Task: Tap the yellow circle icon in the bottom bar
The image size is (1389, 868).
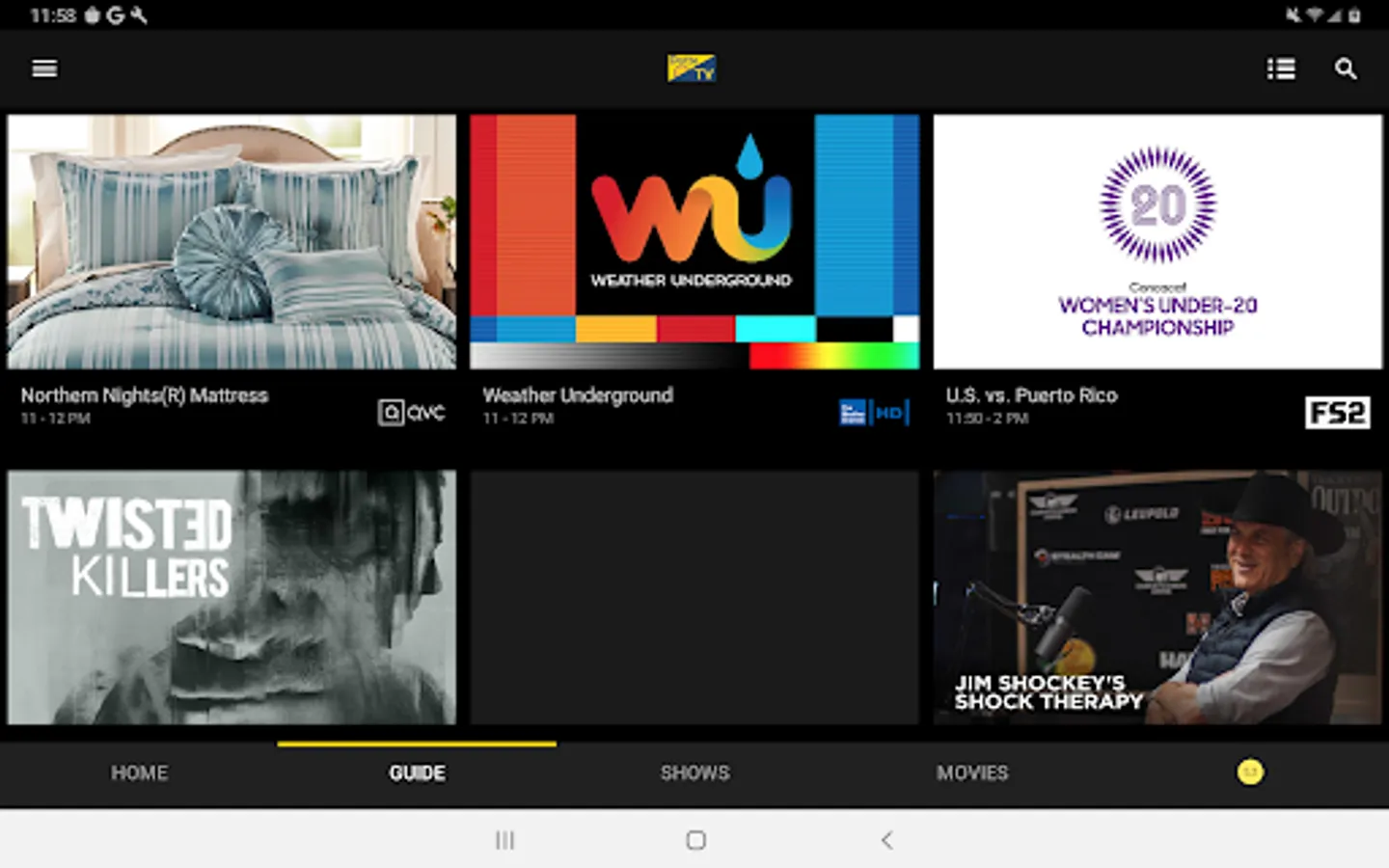Action: point(1250,773)
